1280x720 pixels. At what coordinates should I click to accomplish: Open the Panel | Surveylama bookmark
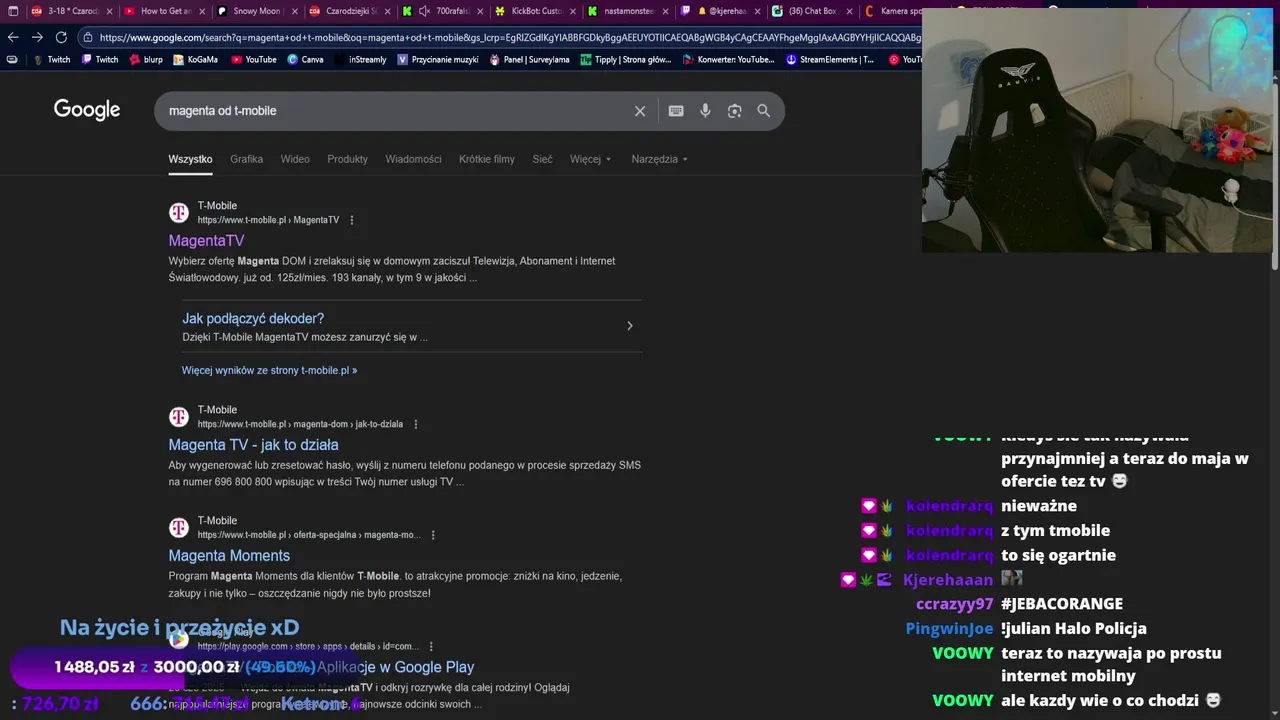(x=529, y=59)
